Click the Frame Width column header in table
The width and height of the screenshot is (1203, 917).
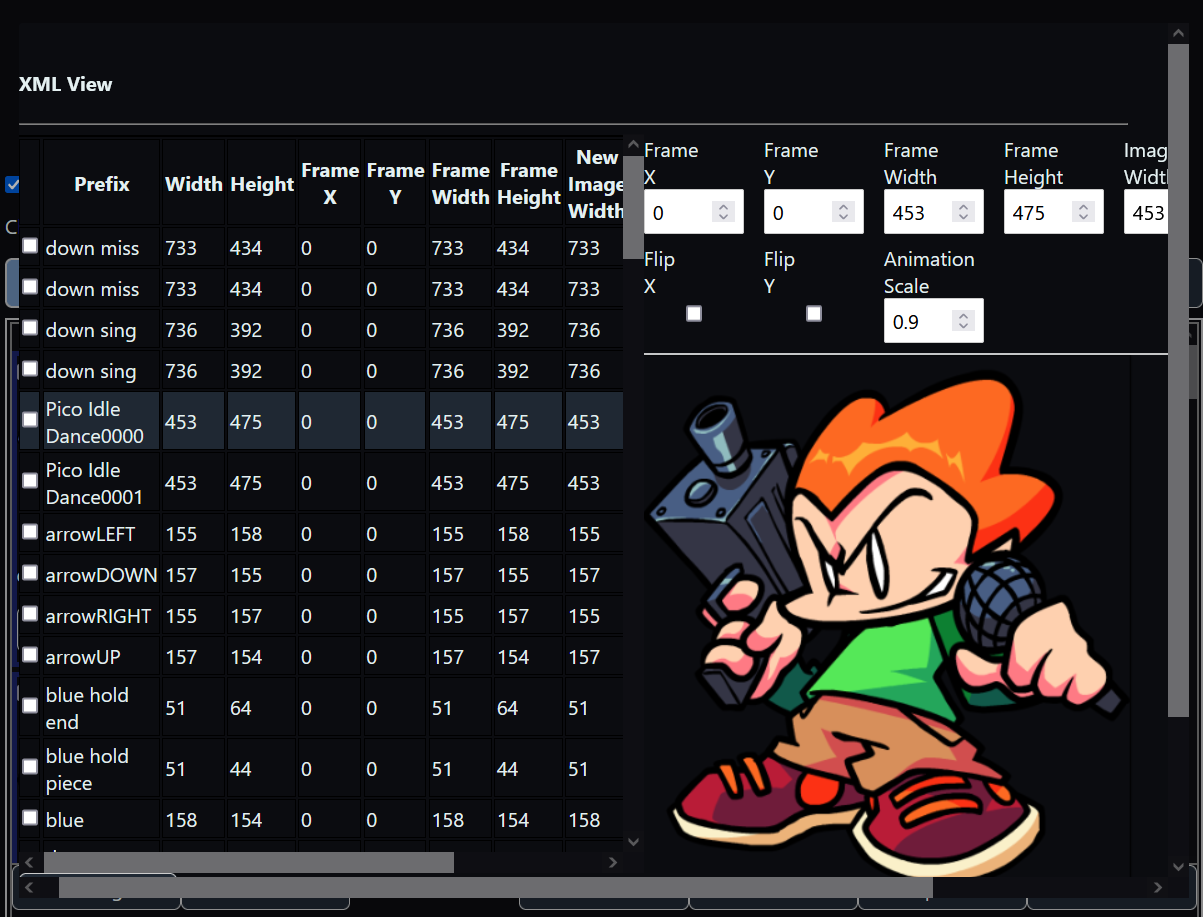(x=461, y=184)
